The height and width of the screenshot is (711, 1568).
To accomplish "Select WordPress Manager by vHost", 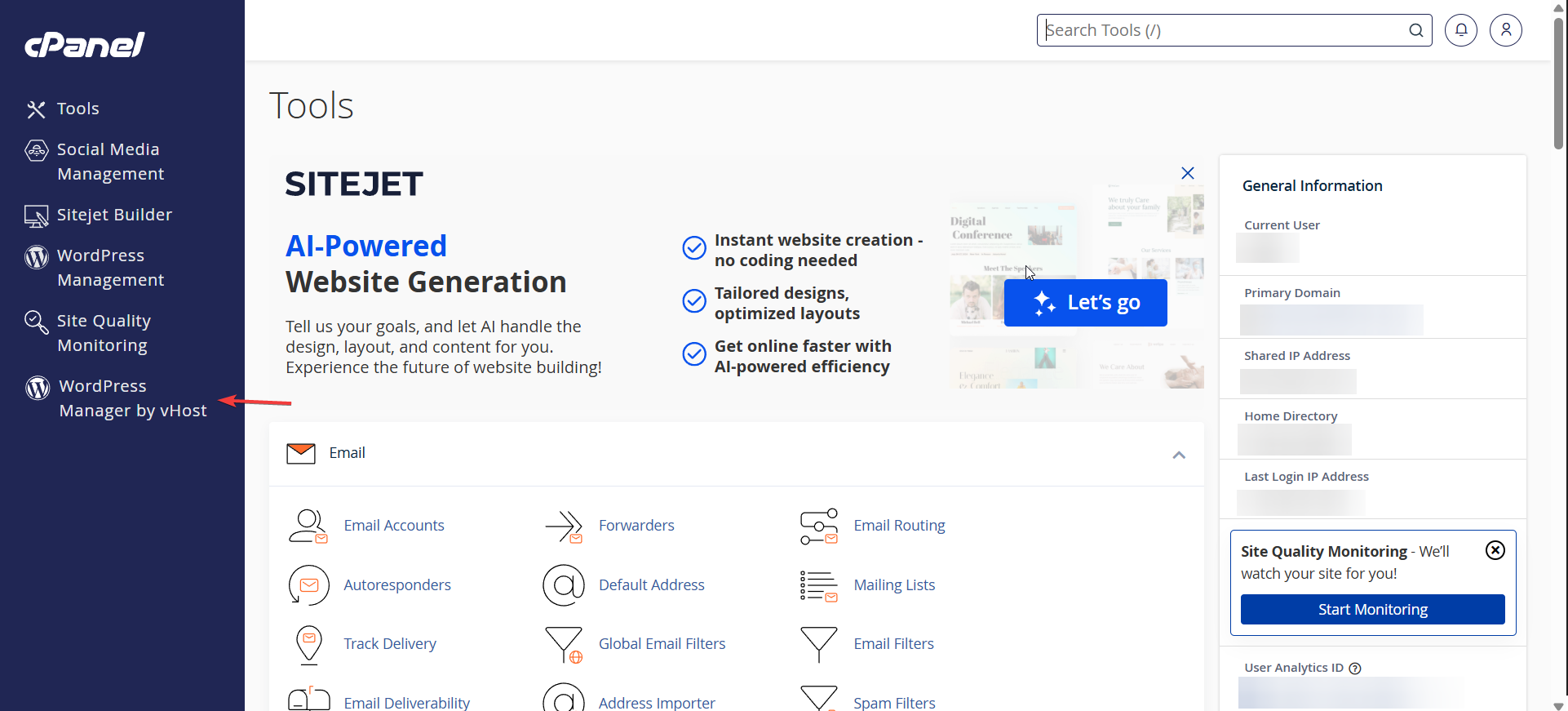I will [132, 398].
